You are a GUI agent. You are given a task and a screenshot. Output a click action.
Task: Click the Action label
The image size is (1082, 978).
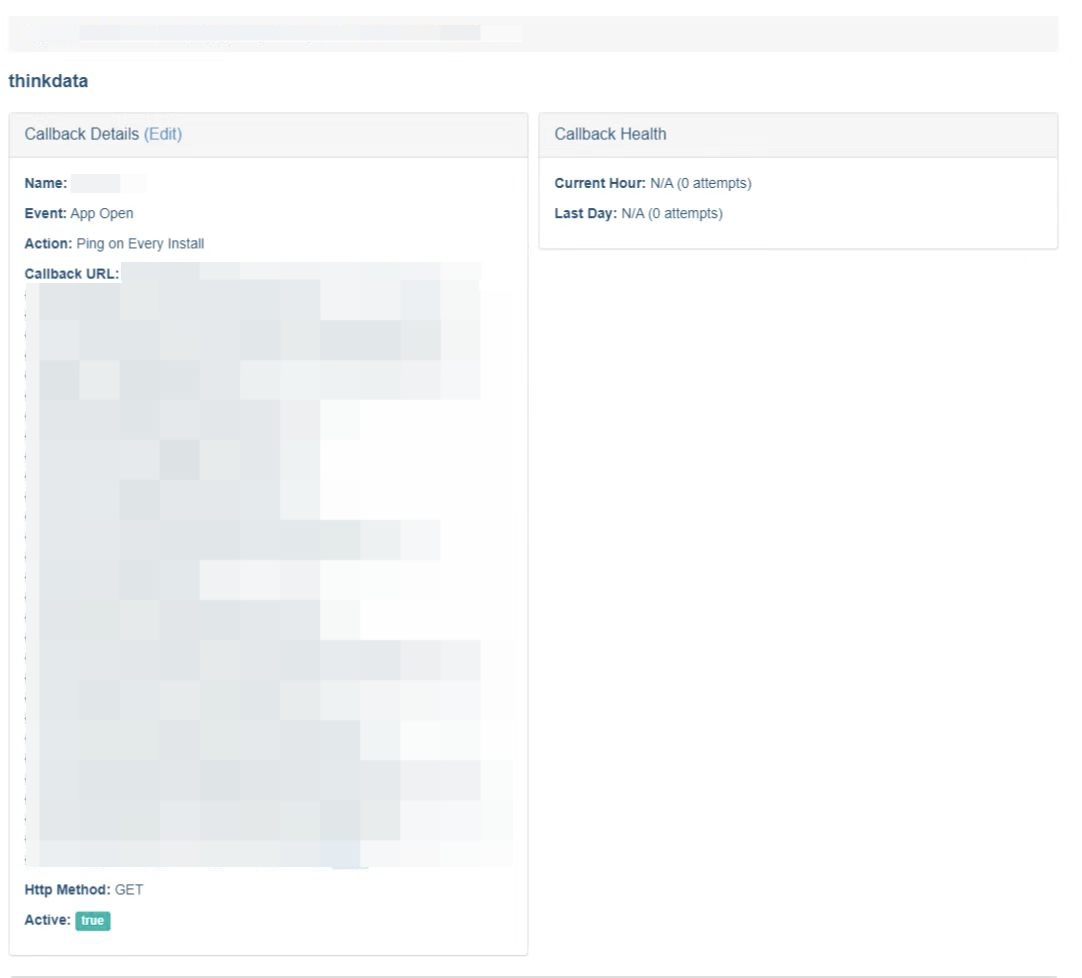tap(48, 243)
